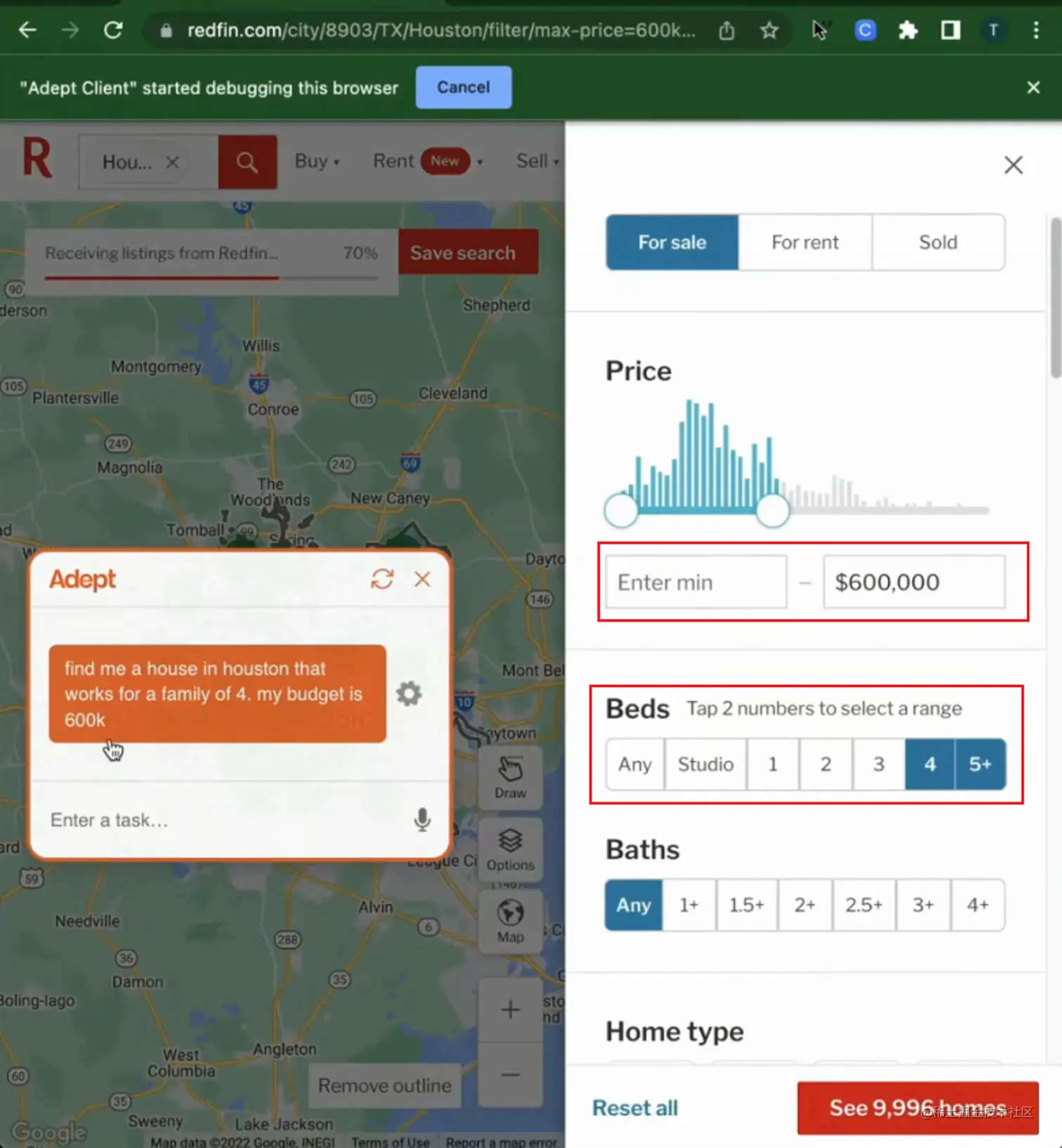Dismiss the debugging notification bar
This screenshot has width=1062, height=1148.
pos(1033,88)
